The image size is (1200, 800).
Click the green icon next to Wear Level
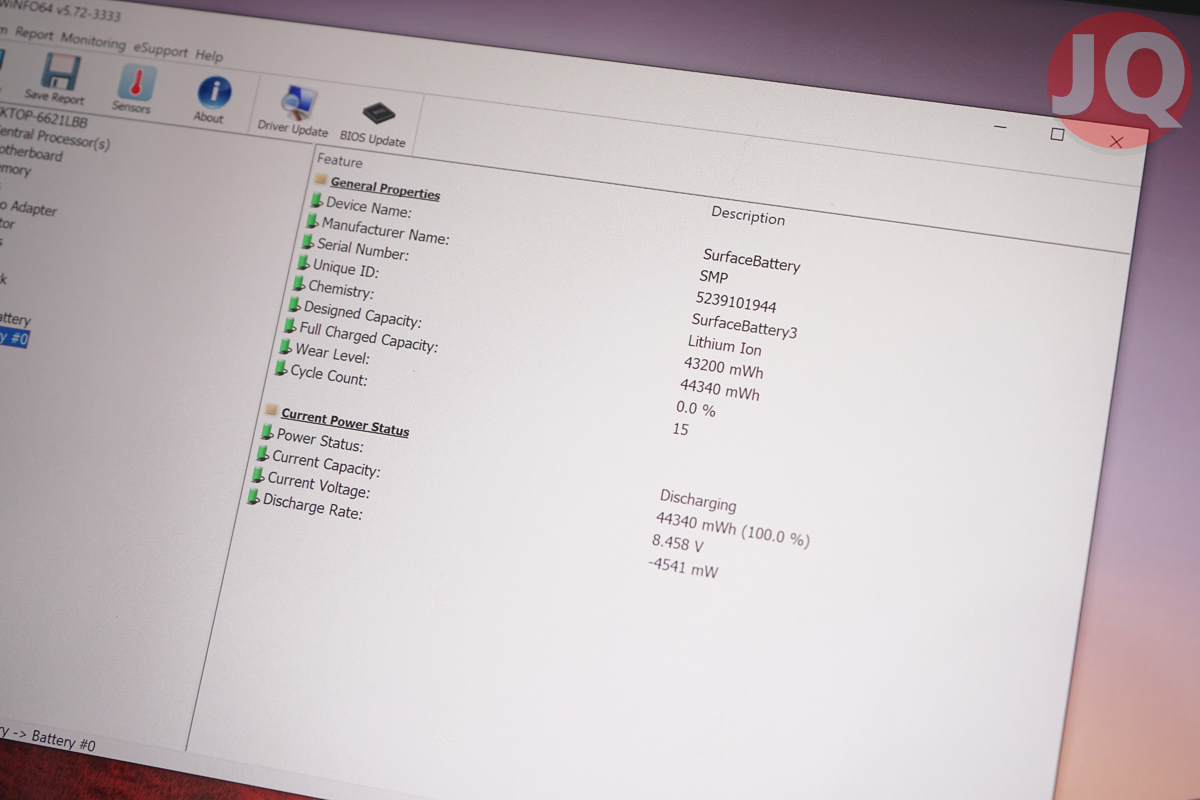click(285, 347)
